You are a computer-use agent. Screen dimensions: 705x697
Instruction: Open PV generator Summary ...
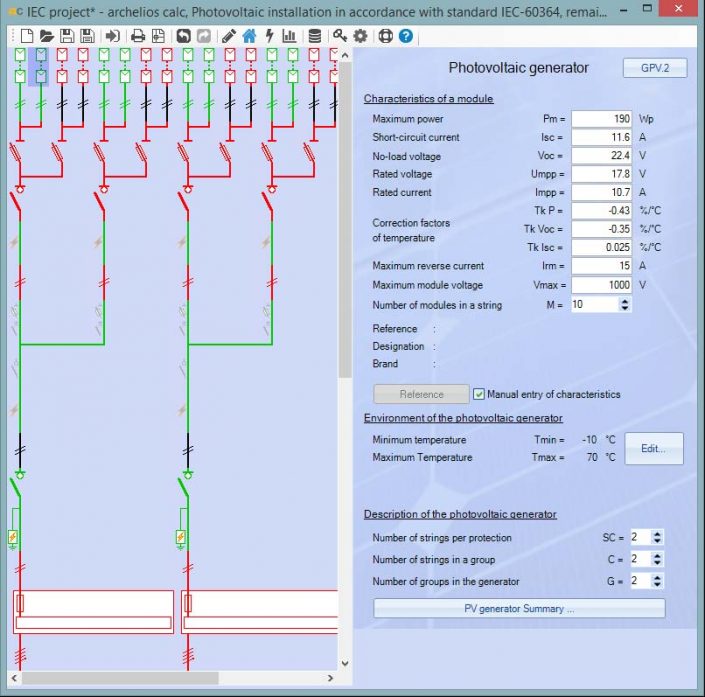click(519, 609)
